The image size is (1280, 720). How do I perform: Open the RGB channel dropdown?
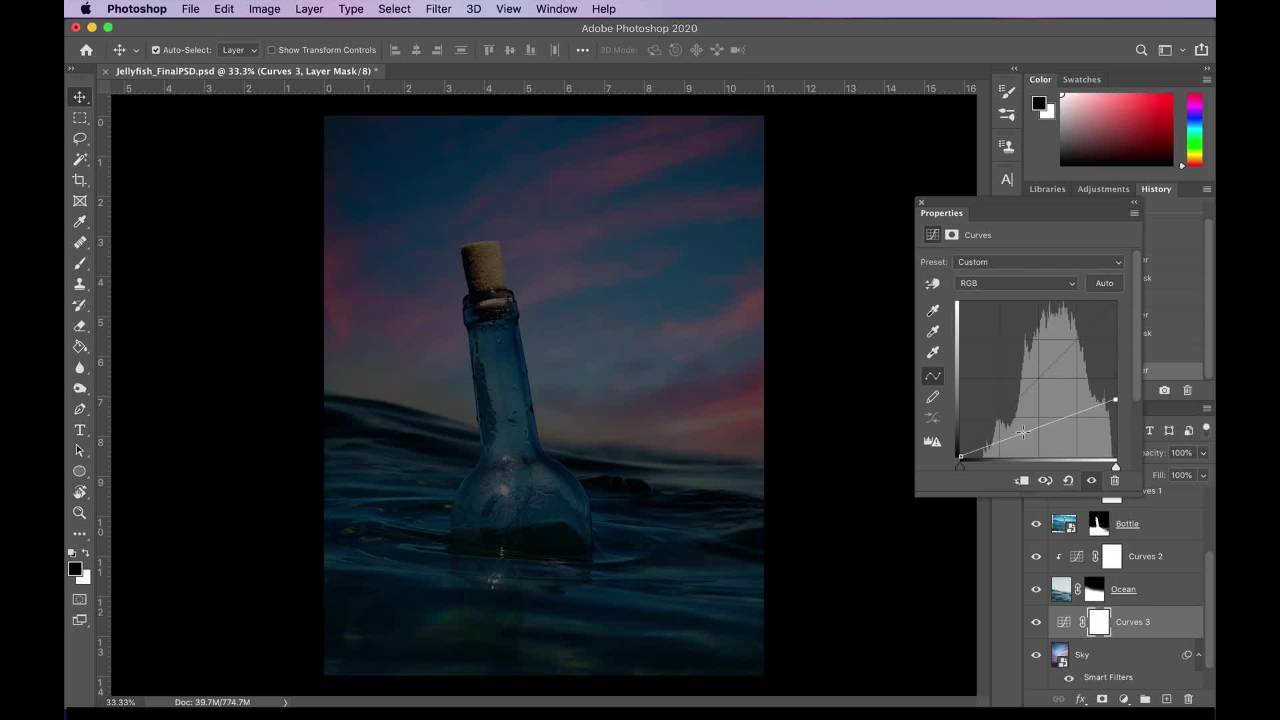[1016, 283]
